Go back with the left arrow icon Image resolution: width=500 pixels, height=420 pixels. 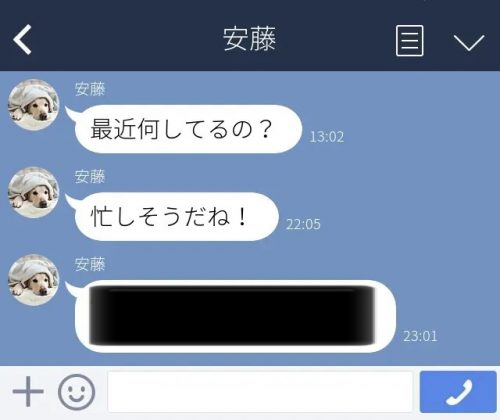point(22,39)
